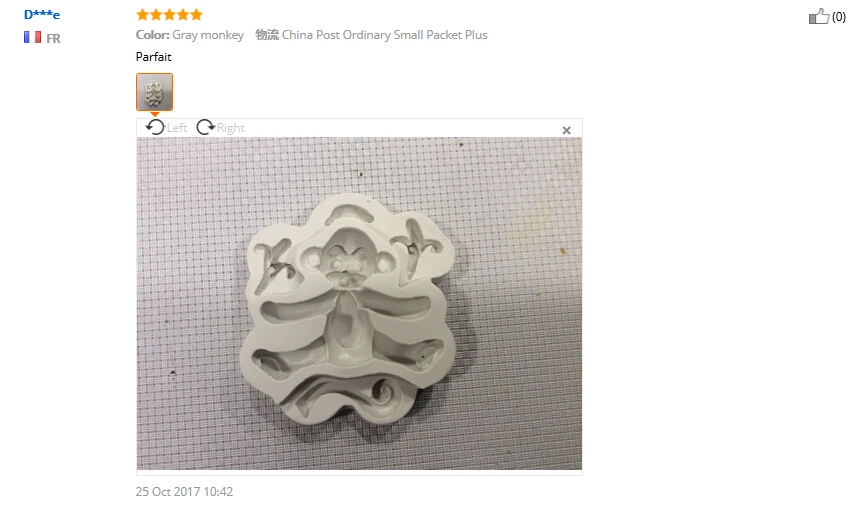860x506 pixels.
Task: Click the FR country code label
Action: point(53,38)
